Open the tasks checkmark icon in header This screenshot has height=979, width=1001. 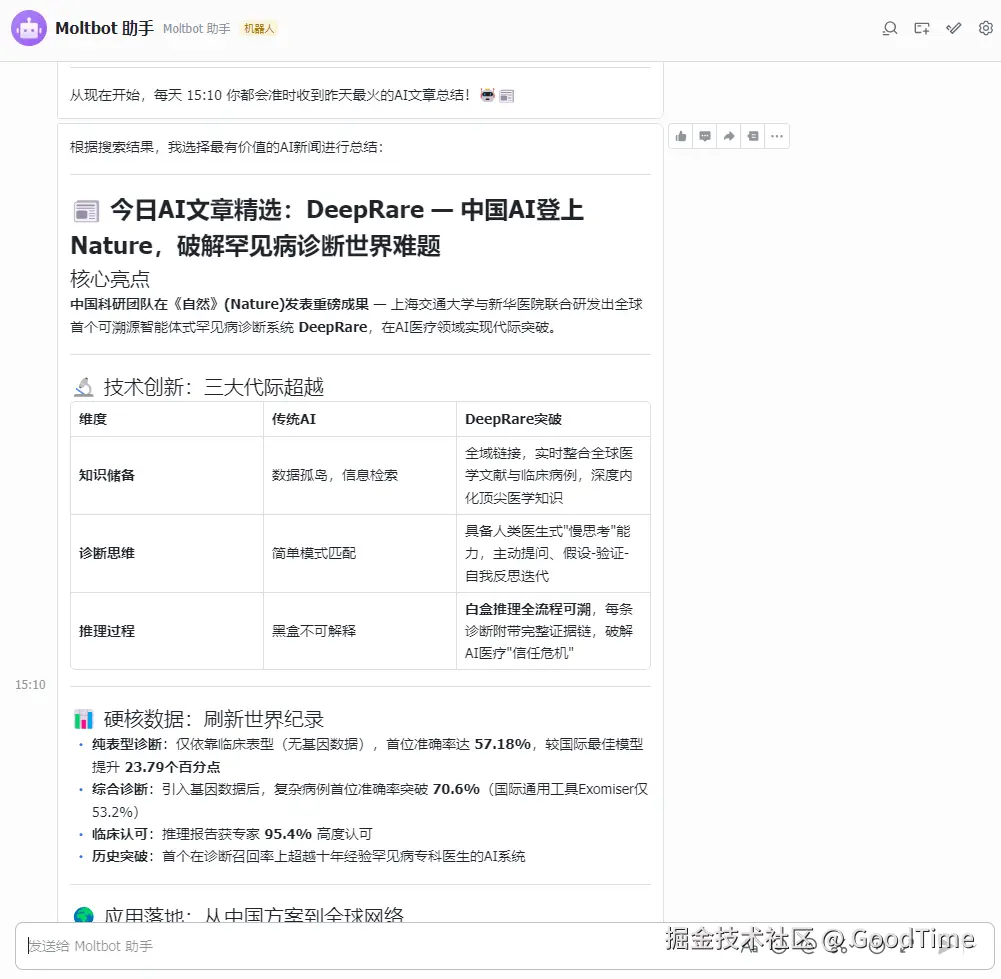[954, 28]
